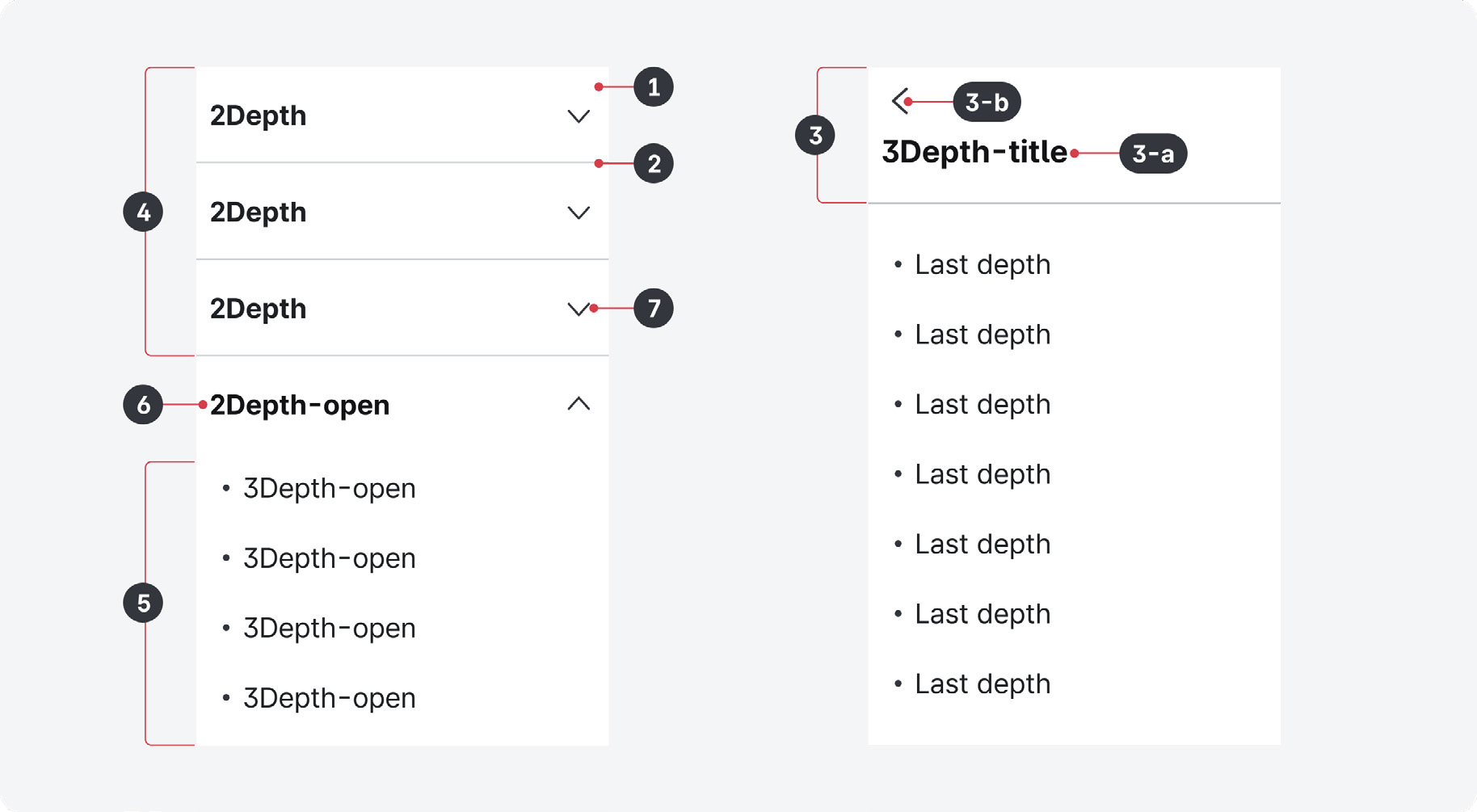
Task: Click annotation badge number 6
Action: (x=143, y=404)
